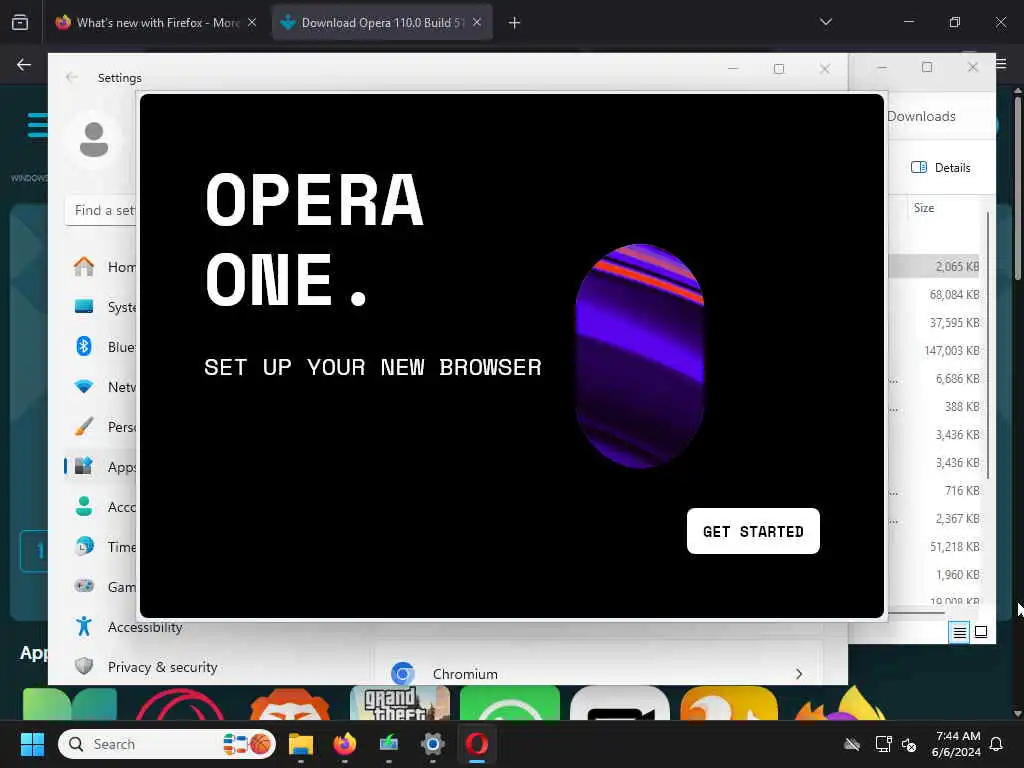Open Firefox from the taskbar
Image resolution: width=1024 pixels, height=768 pixels.
click(345, 744)
